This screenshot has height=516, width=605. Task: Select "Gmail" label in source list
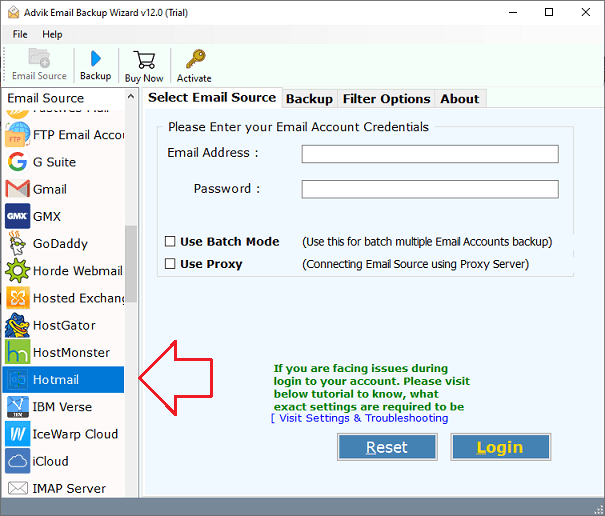tap(50, 189)
